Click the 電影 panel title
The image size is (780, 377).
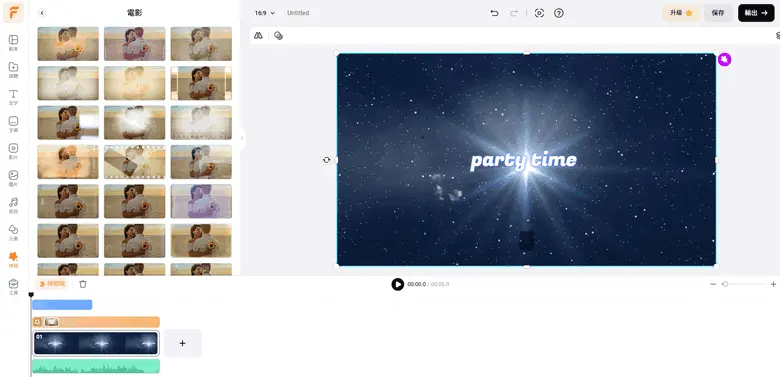tap(134, 13)
